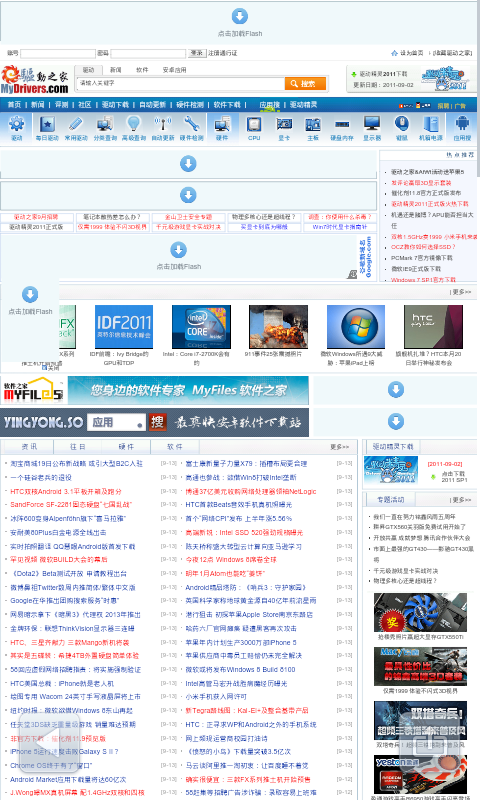Open headline 富士康新量子力量X79
The image size is (480, 800).
point(246,464)
